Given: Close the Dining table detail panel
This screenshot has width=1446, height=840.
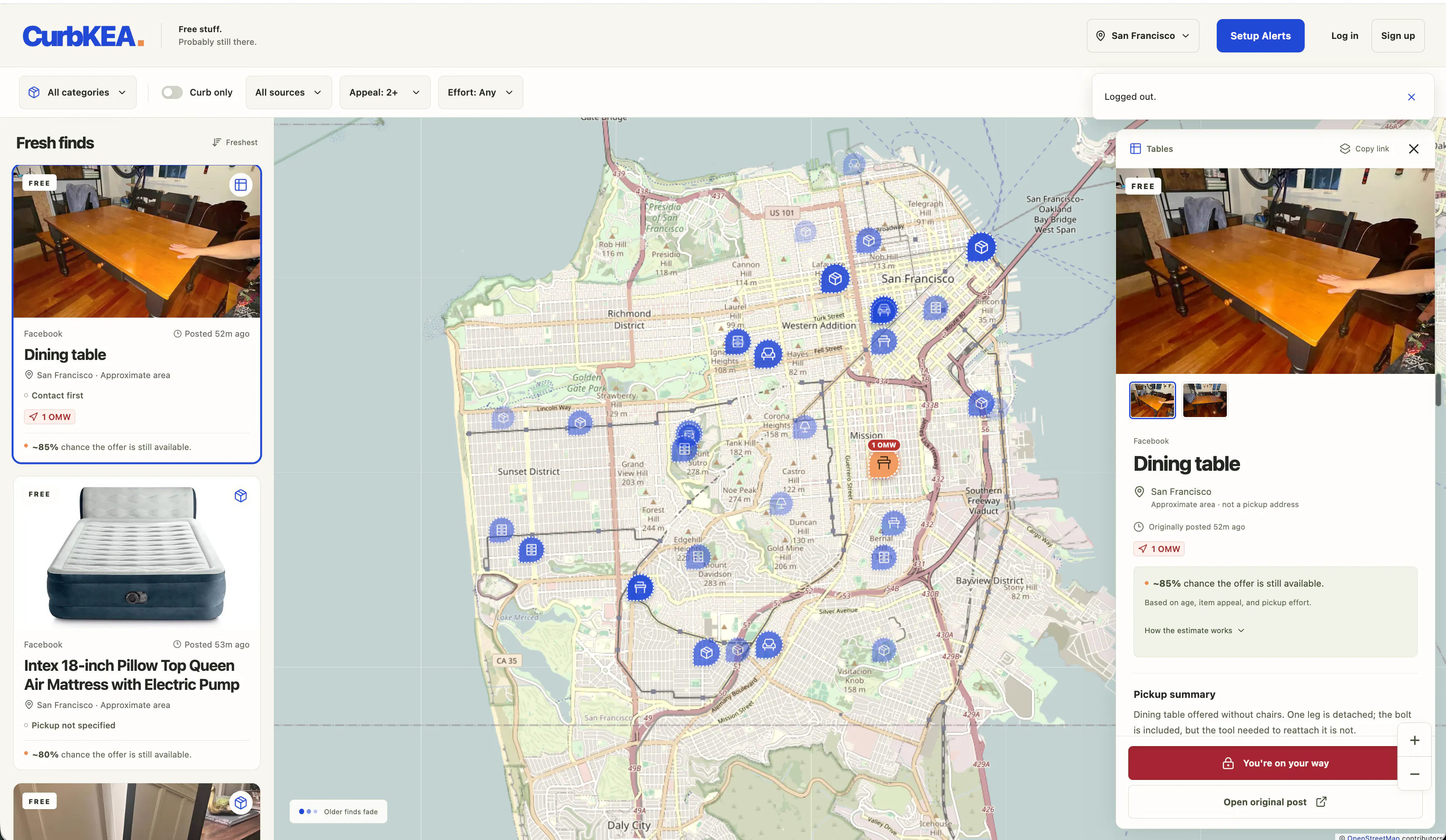Looking at the screenshot, I should 1413,148.
